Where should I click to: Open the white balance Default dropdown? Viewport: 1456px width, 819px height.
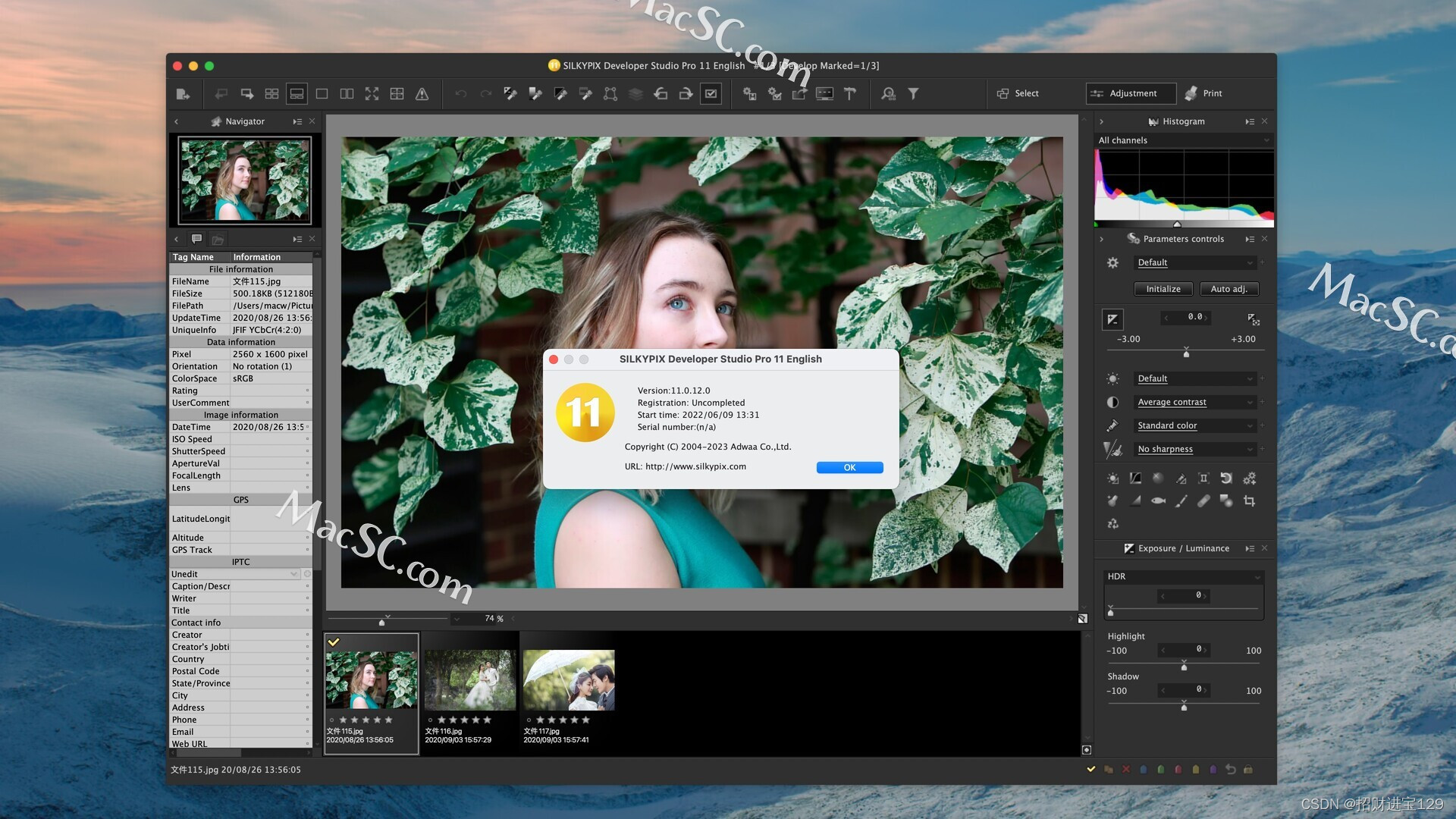(1195, 378)
